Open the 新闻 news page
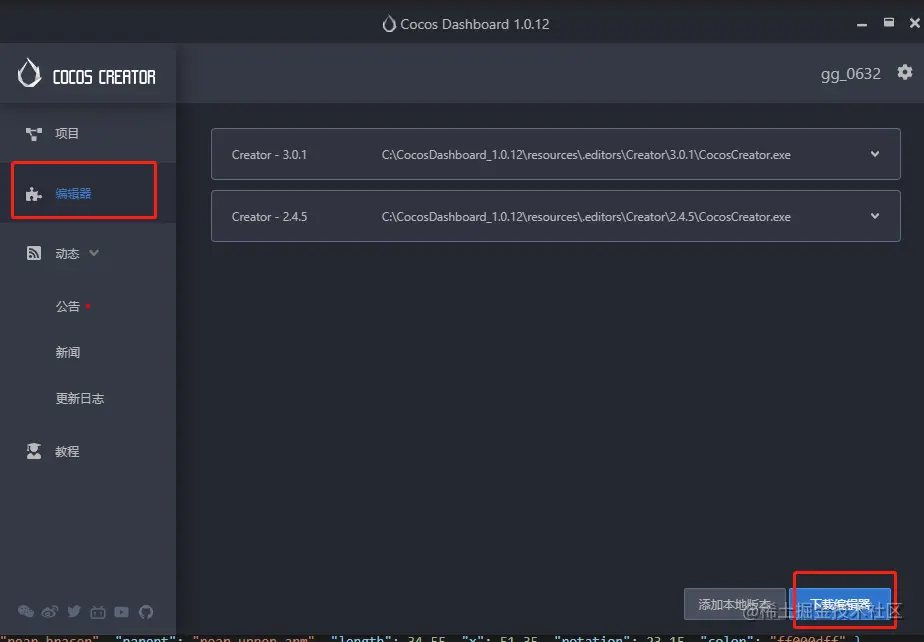924x642 pixels. click(x=67, y=353)
